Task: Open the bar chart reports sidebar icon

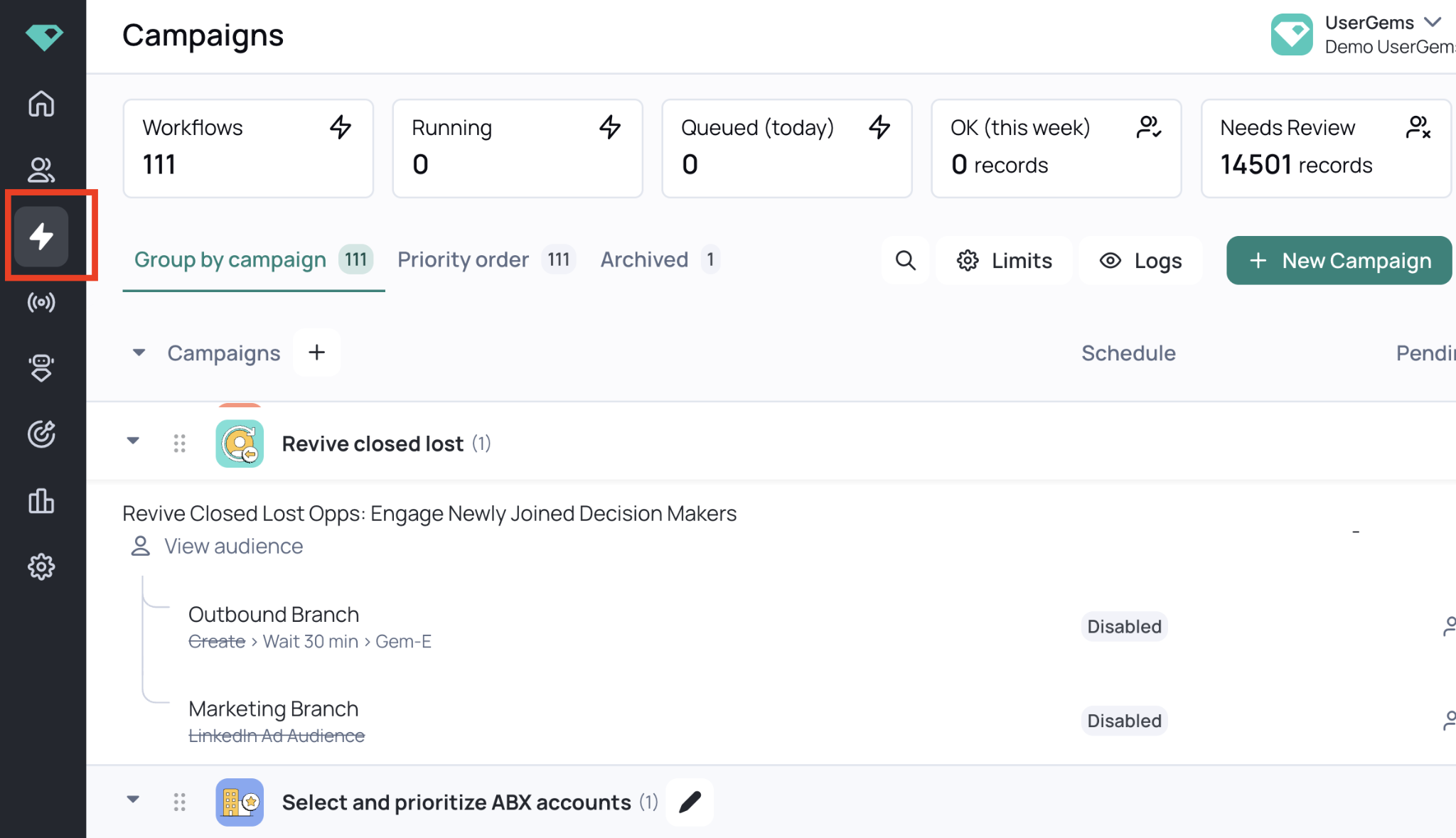Action: point(41,500)
